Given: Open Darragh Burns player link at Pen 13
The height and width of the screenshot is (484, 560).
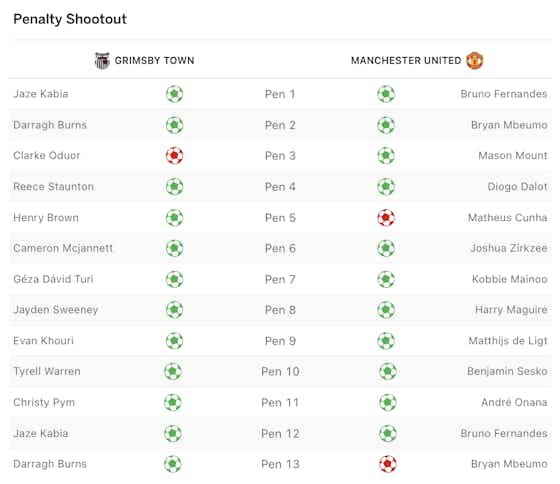Looking at the screenshot, I should 50,464.
